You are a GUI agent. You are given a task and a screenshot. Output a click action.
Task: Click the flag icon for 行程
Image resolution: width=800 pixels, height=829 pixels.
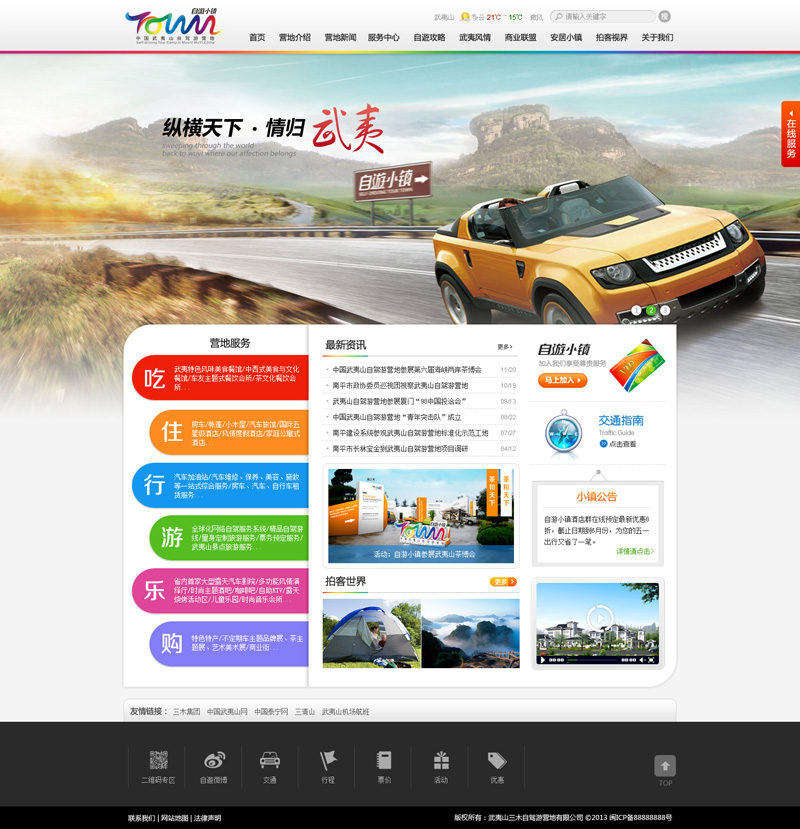tap(328, 760)
